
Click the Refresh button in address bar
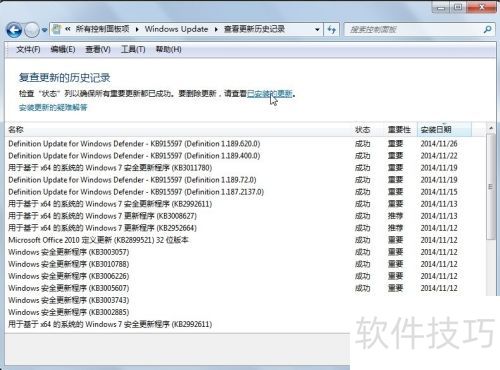coord(331,30)
